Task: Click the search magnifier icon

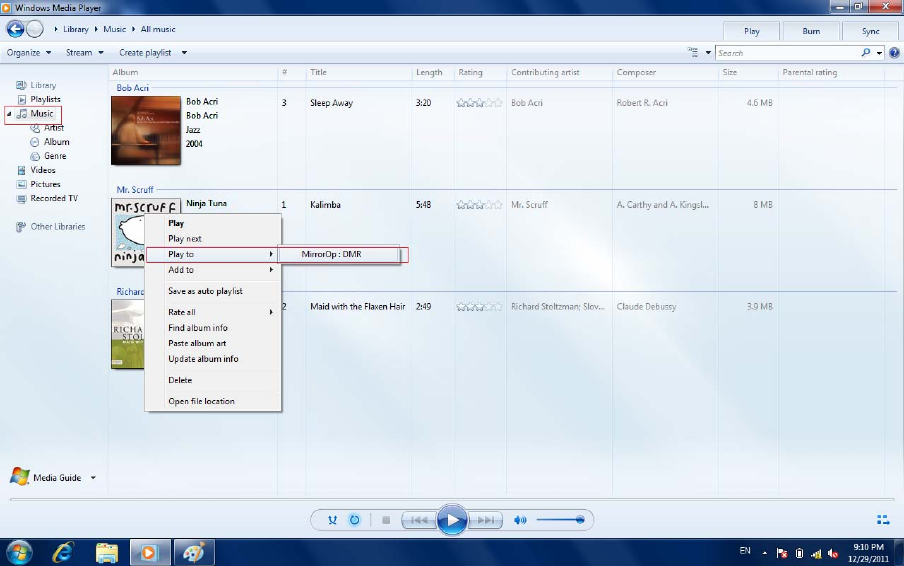Action: tap(865, 52)
